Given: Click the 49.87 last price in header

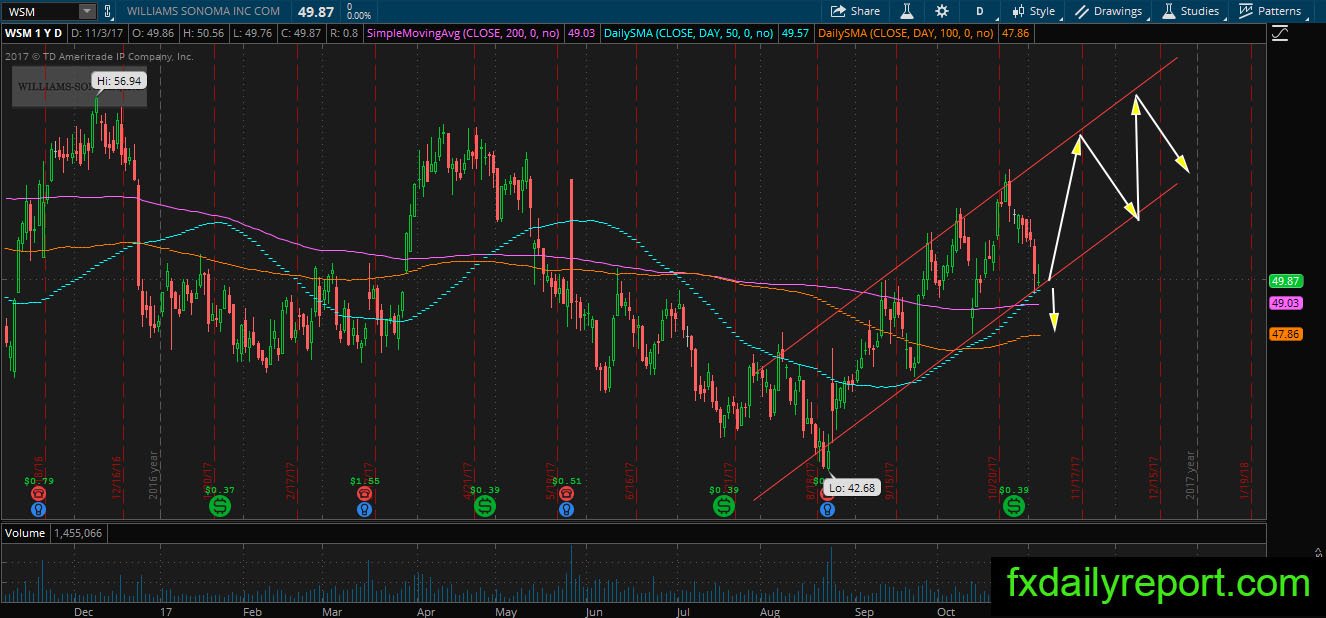Looking at the screenshot, I should 315,10.
